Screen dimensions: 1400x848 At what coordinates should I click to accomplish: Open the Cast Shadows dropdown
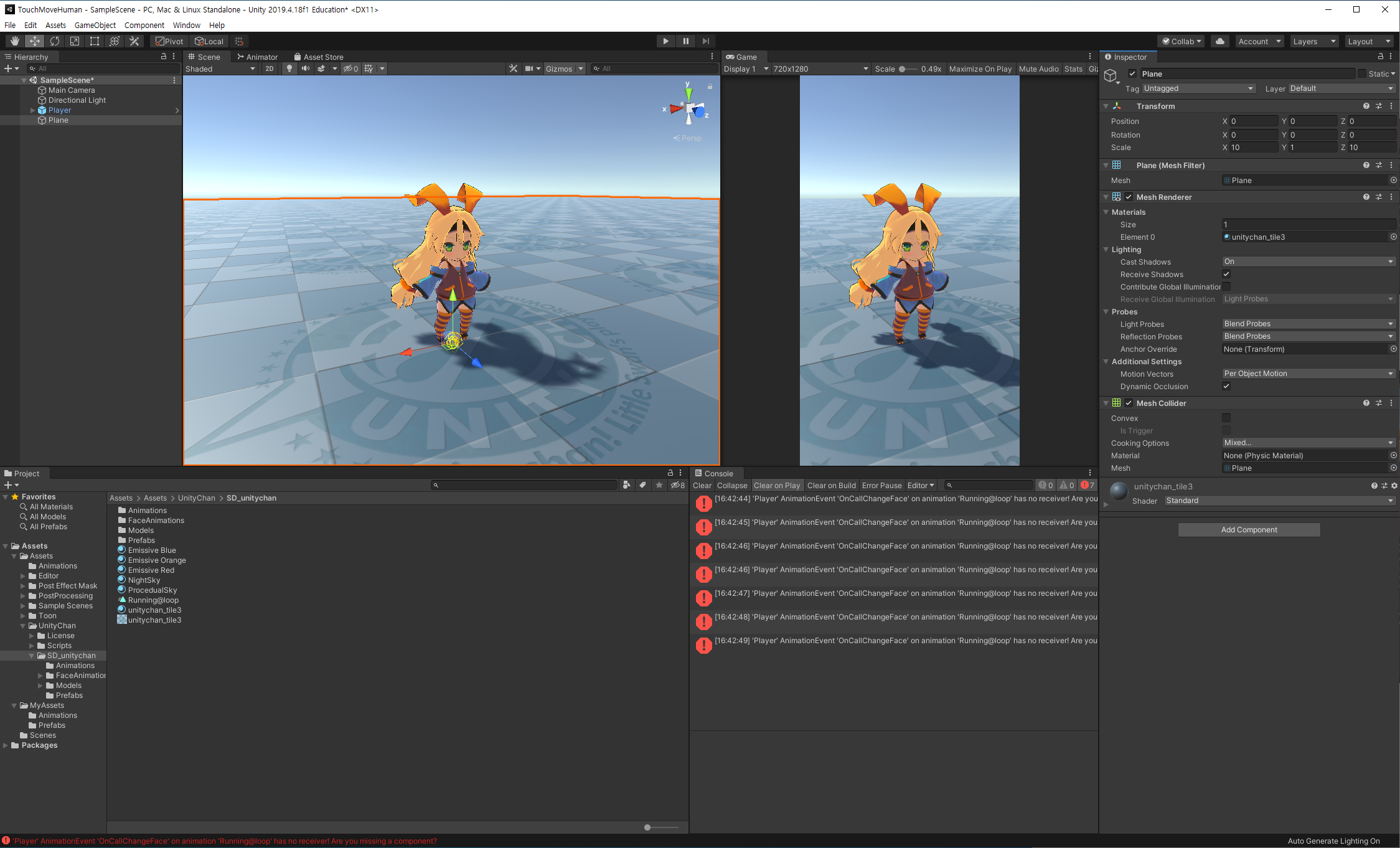point(1307,261)
